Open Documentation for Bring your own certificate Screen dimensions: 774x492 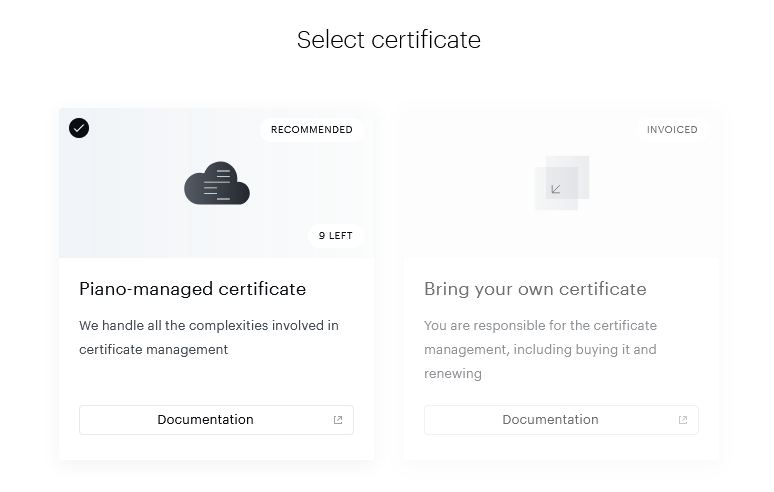pos(551,420)
